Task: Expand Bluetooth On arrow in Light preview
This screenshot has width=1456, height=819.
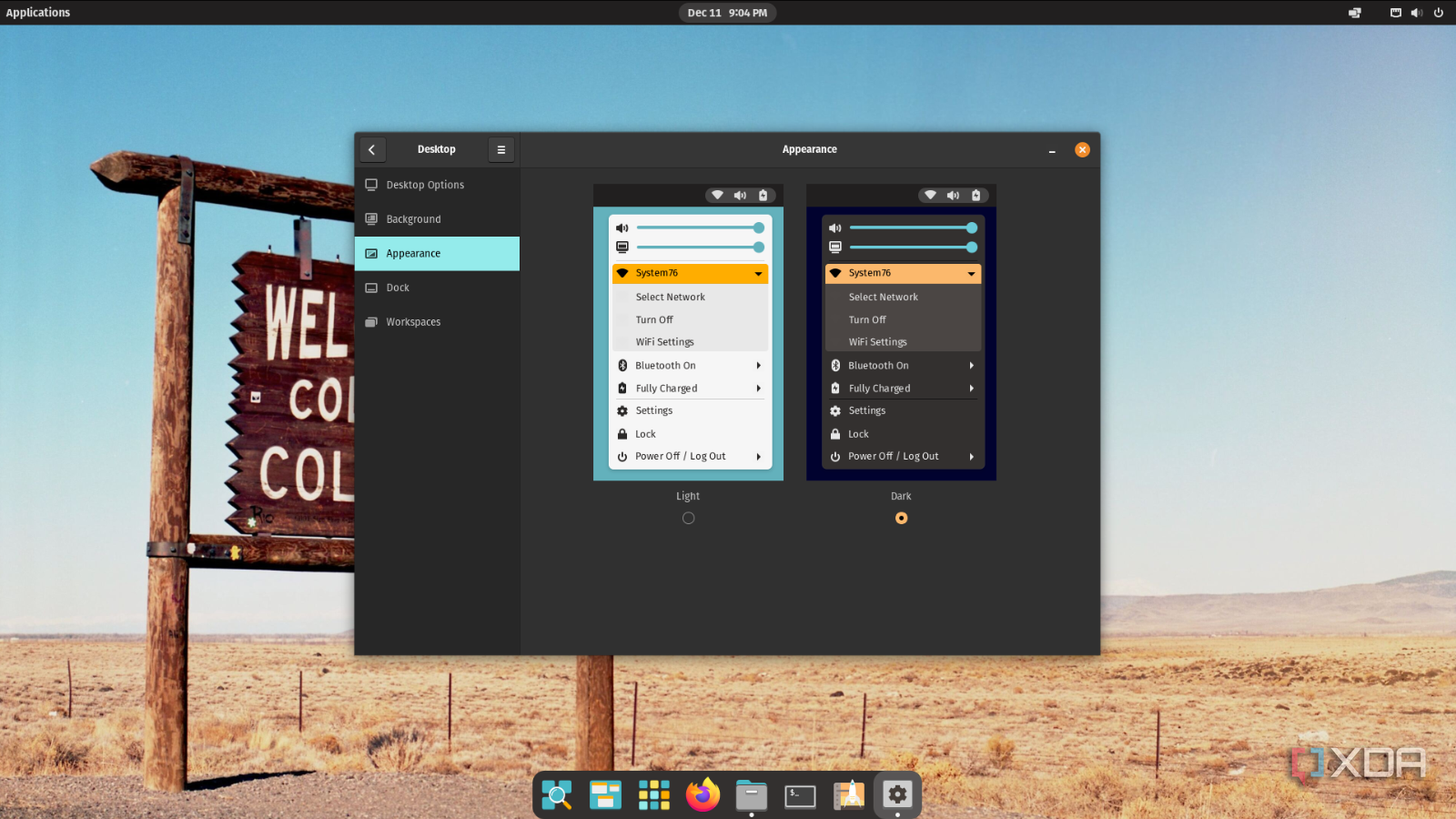Action: 758,366
